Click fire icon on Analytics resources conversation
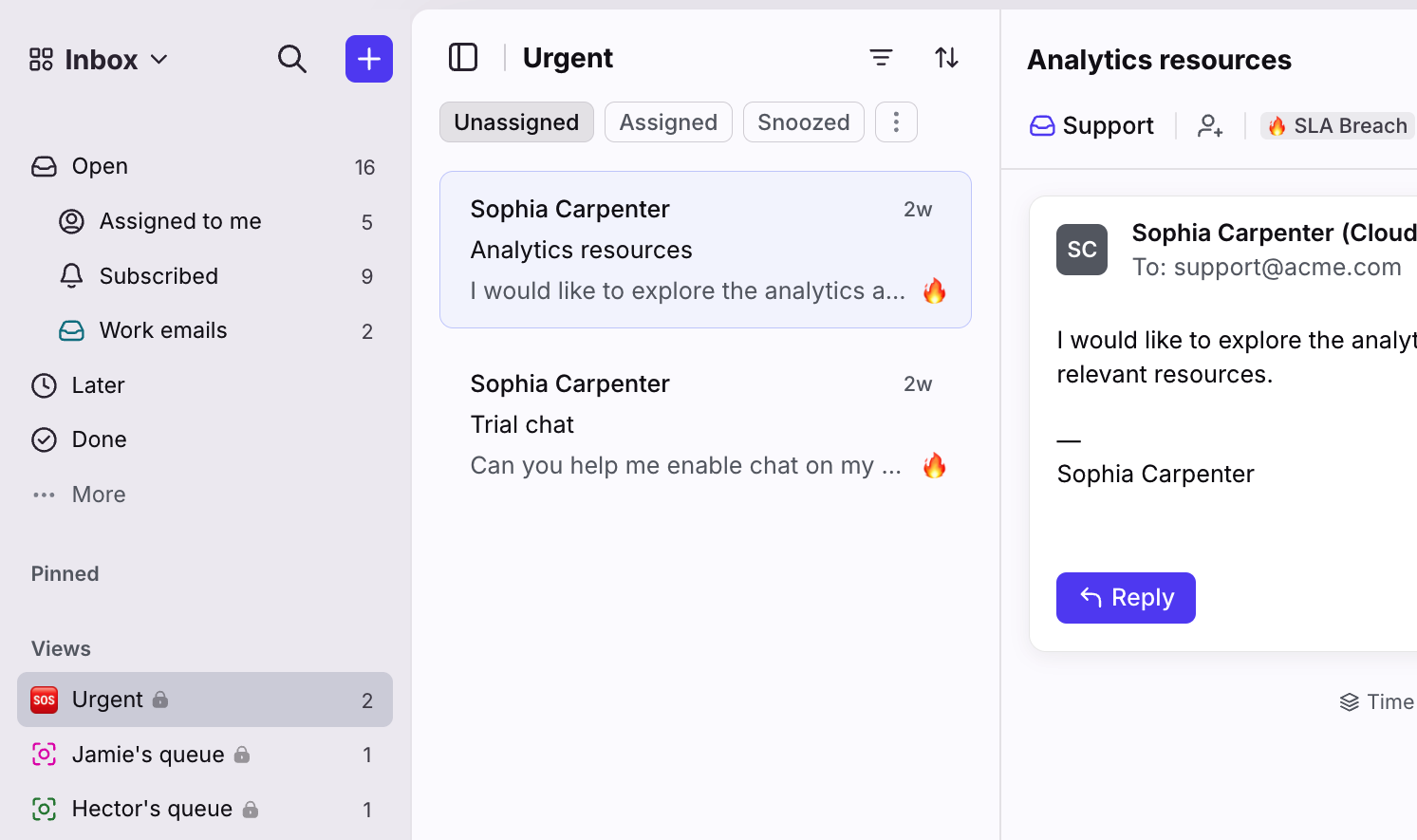 tap(935, 290)
